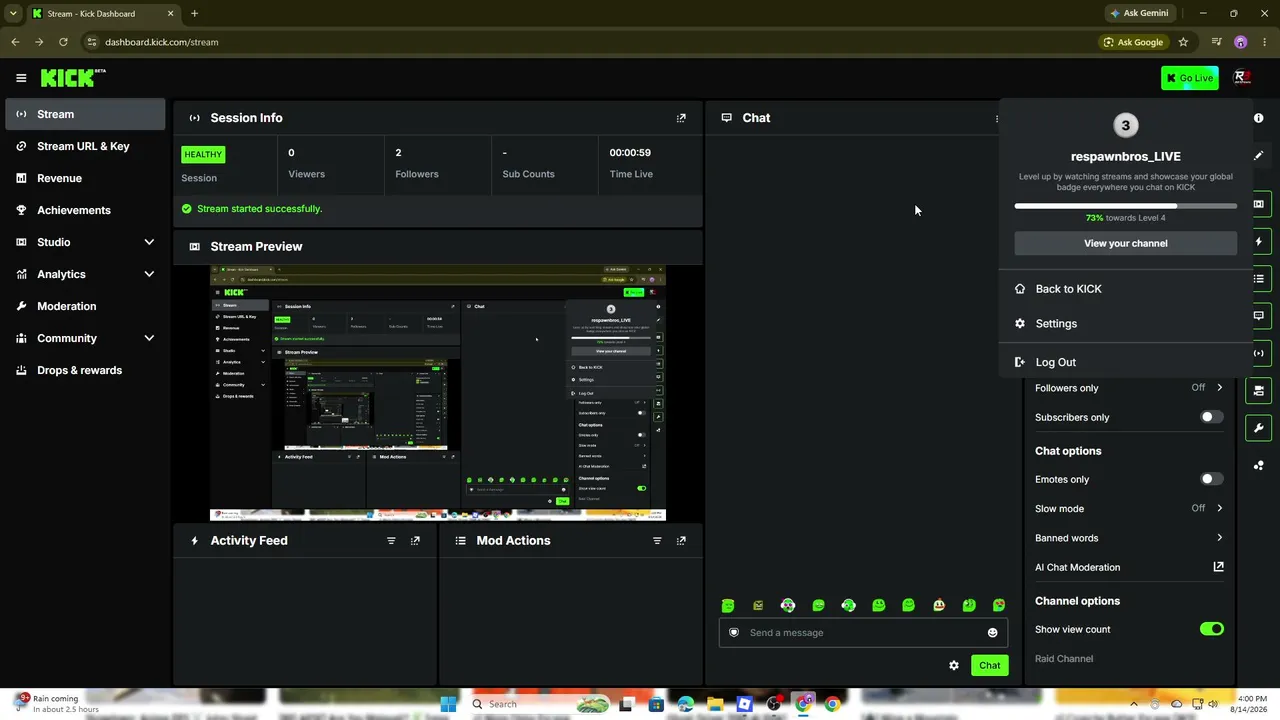Open Stream URL & Key page
This screenshot has height=720, width=1280.
pyautogui.click(x=85, y=146)
